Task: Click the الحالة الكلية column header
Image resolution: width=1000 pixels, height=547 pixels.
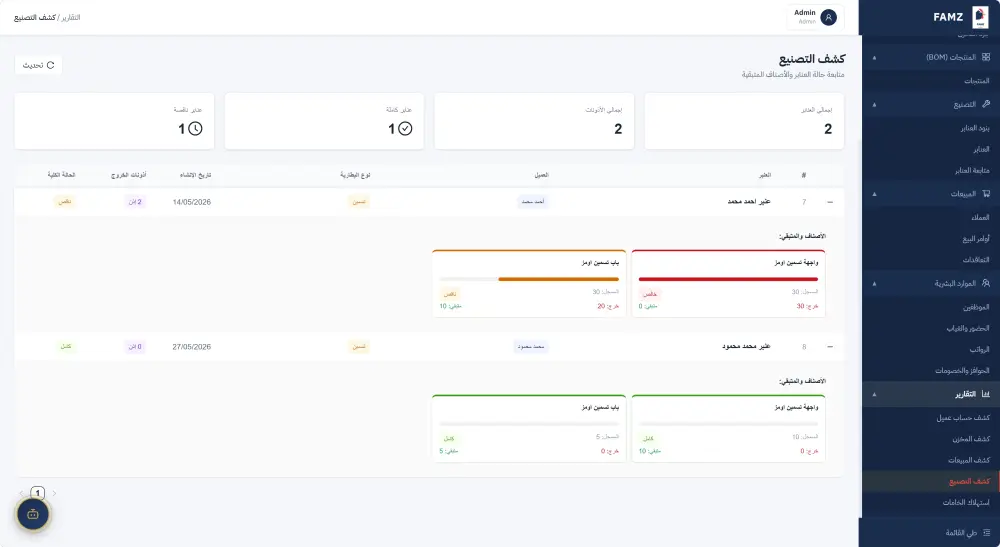Action: (x=61, y=175)
